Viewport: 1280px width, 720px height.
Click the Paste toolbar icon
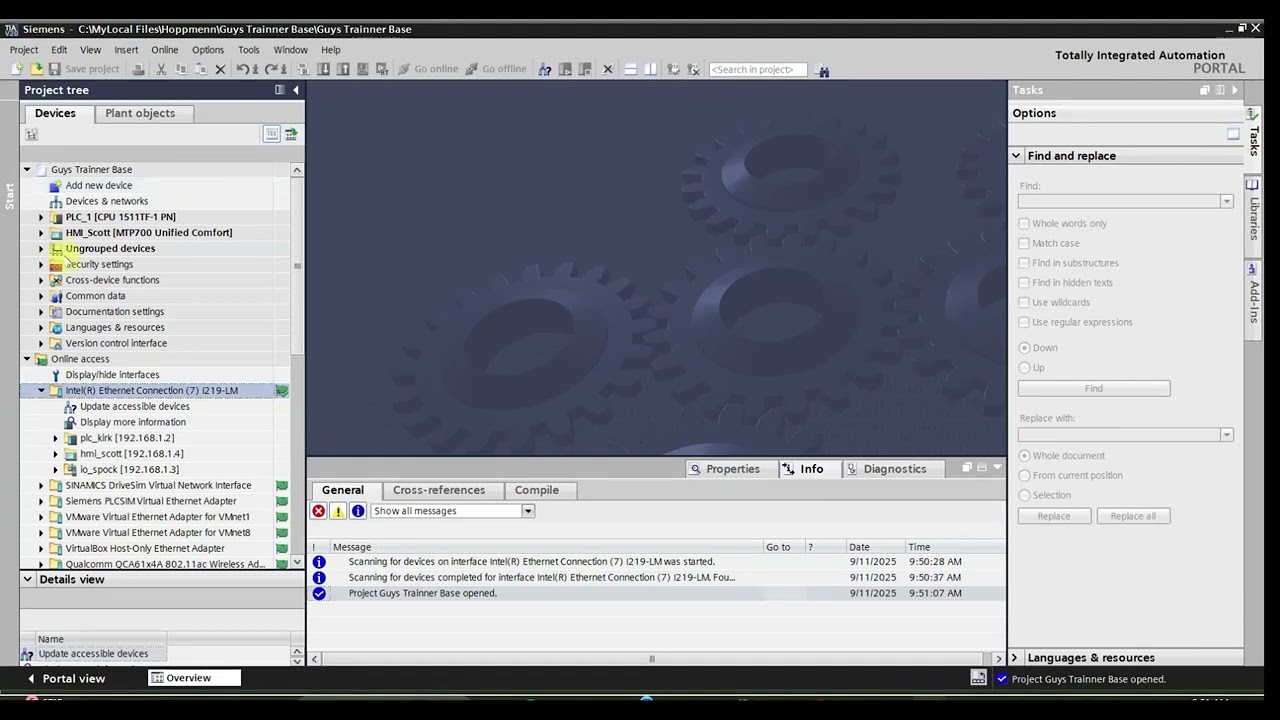point(201,69)
